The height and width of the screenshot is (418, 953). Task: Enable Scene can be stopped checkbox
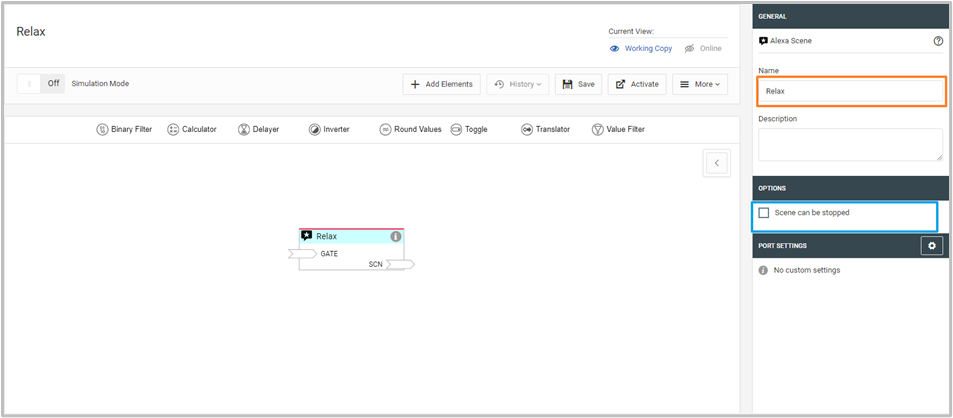pos(764,213)
